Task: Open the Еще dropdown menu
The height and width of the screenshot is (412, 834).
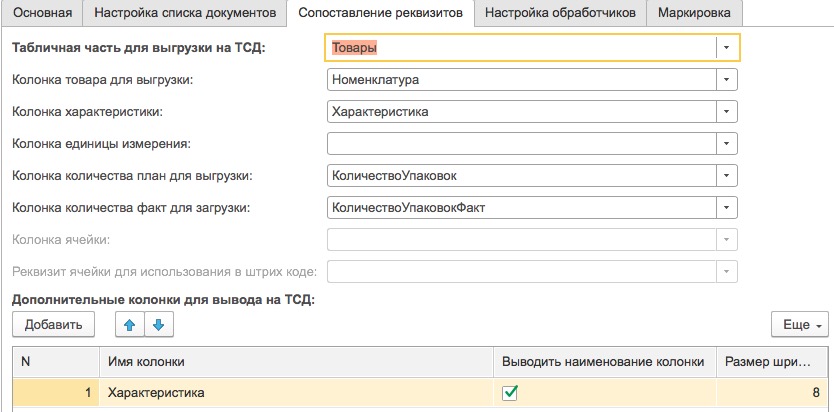Action: point(799,325)
